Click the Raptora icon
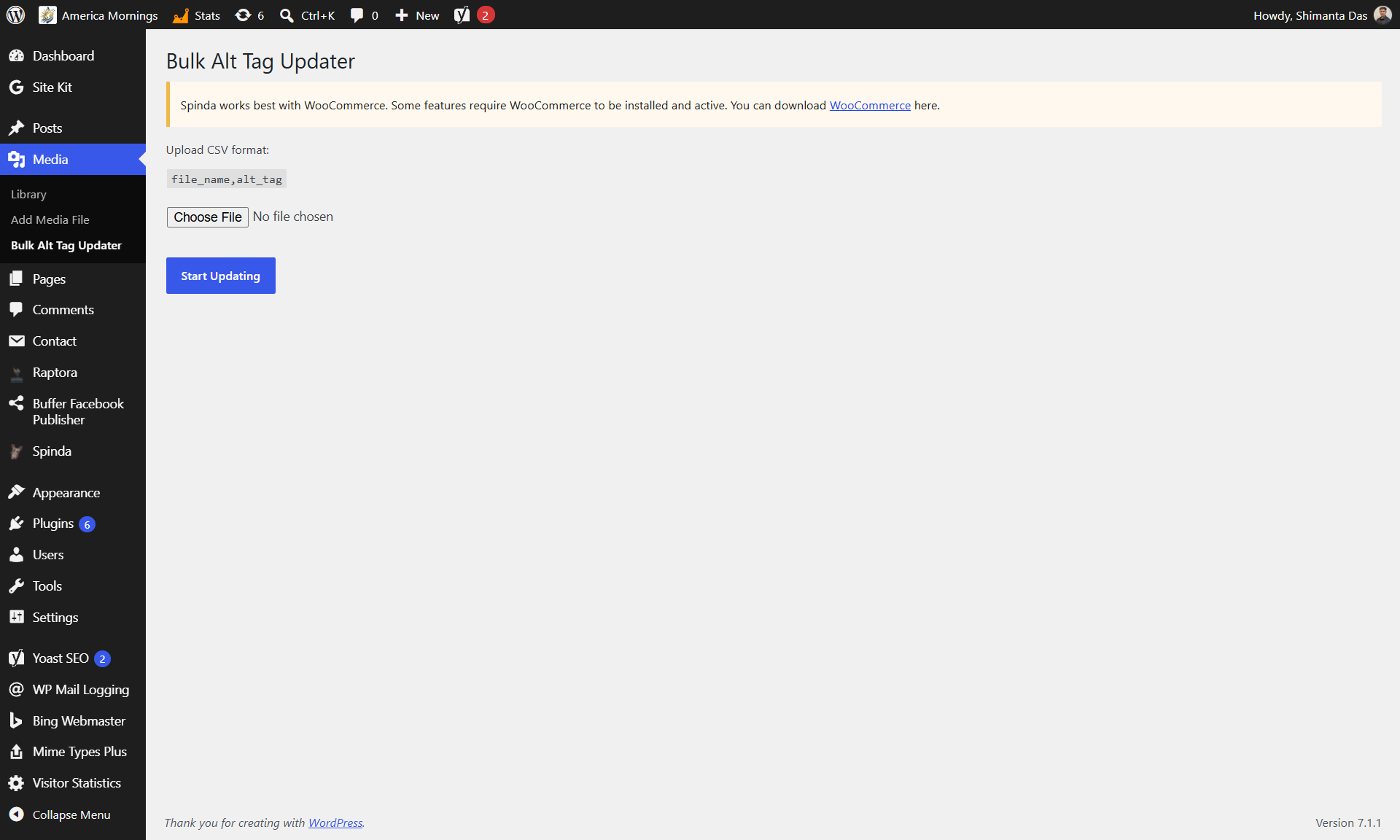1400x840 pixels. [16, 373]
